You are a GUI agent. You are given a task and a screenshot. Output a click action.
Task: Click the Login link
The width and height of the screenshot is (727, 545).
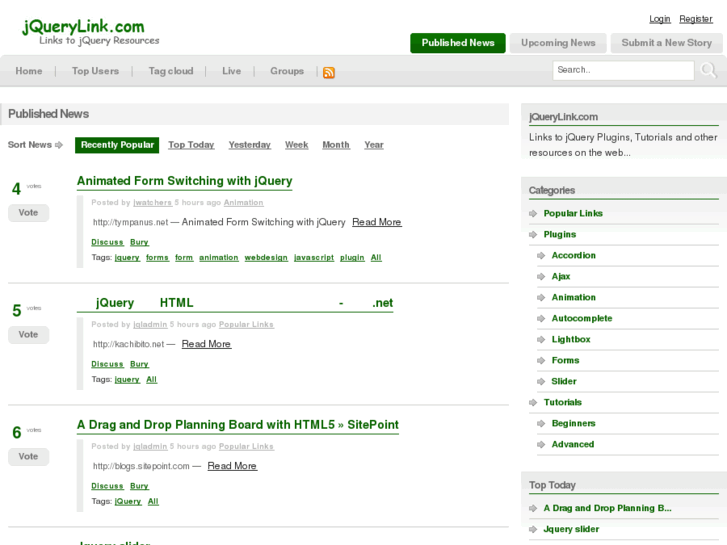pos(659,19)
